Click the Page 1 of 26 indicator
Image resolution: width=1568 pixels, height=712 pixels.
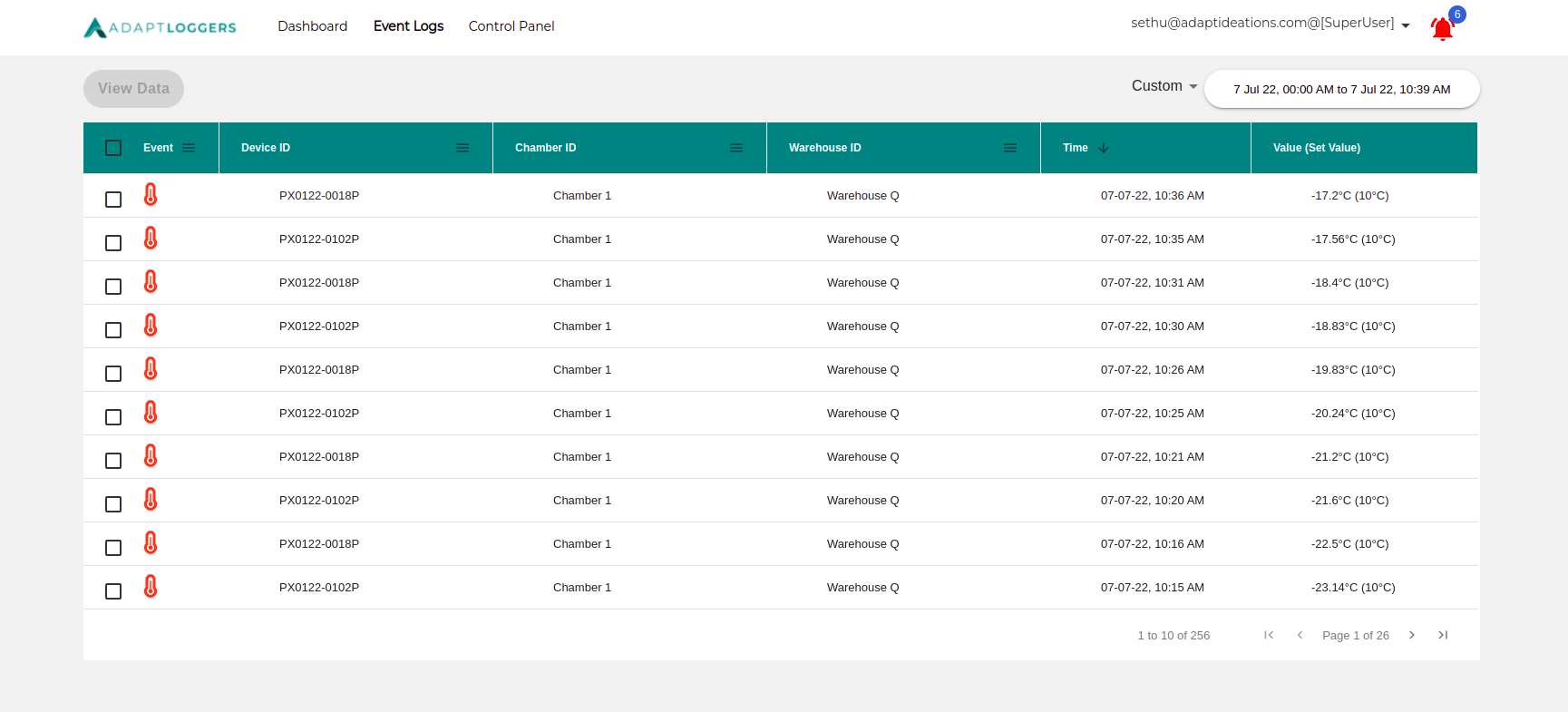click(1356, 636)
